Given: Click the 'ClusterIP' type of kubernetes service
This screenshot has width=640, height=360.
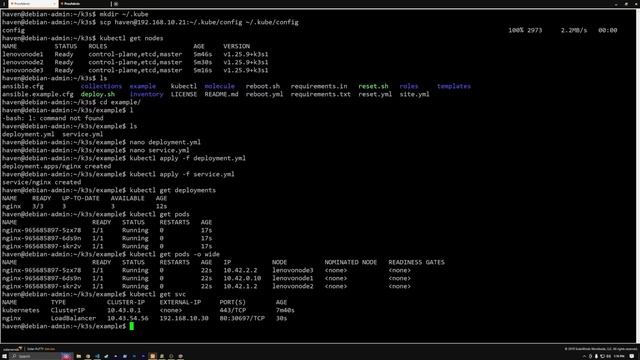Looking at the screenshot, I should pyautogui.click(x=67, y=310).
